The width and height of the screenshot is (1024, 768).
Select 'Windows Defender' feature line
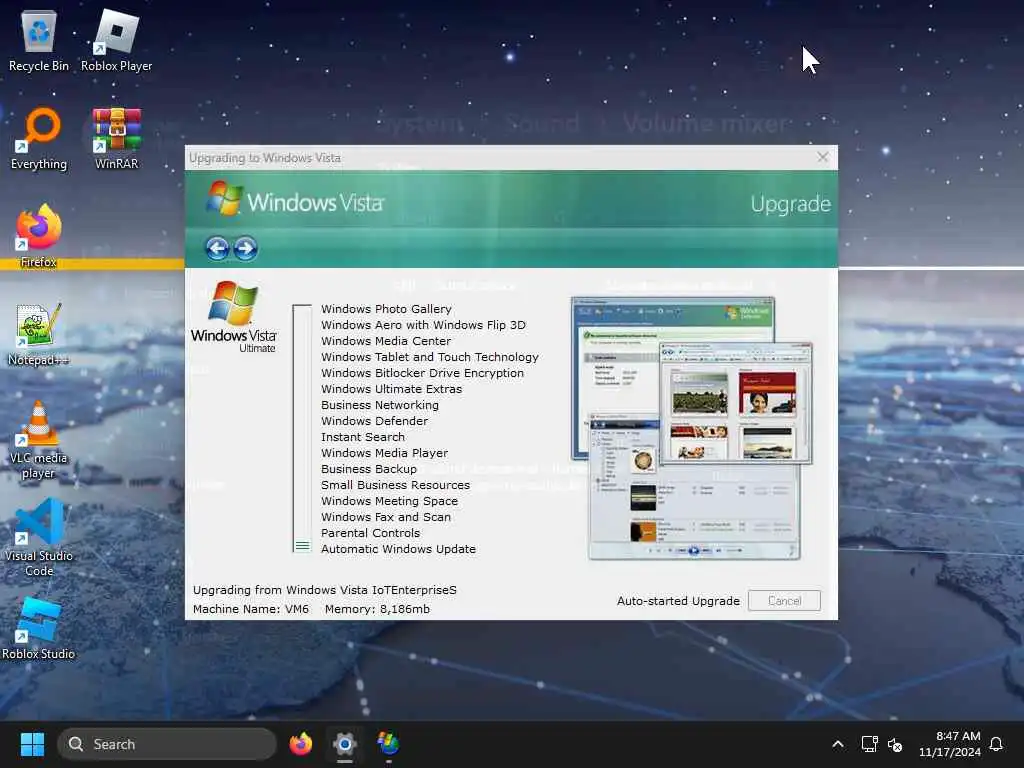coord(374,421)
